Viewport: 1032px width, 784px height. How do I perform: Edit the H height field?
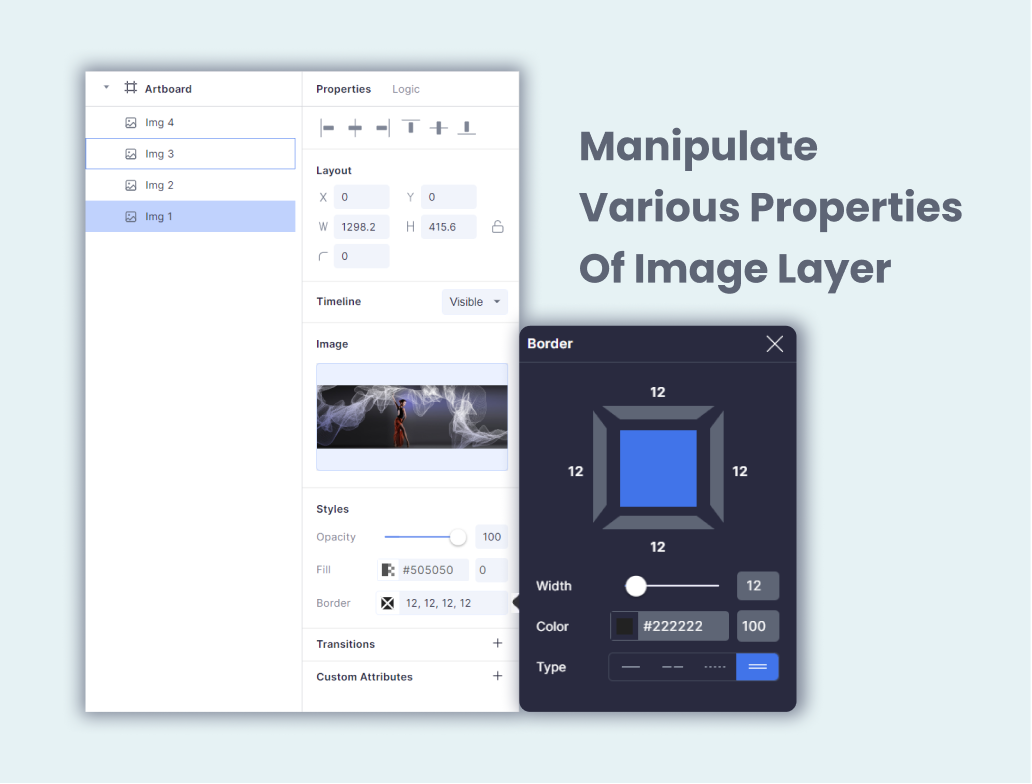point(448,226)
